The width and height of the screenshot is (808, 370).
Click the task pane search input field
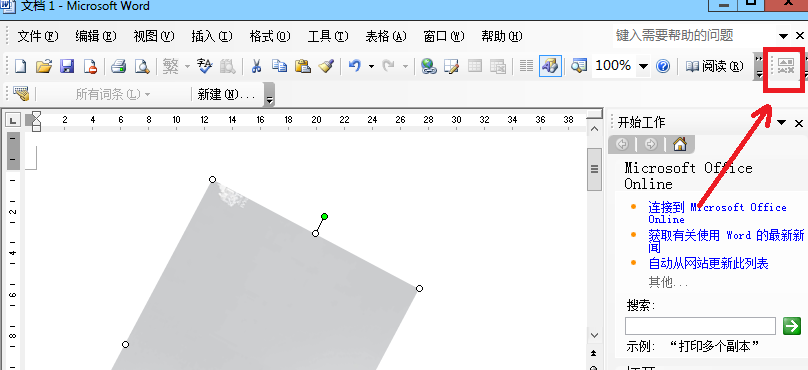pyautogui.click(x=700, y=326)
